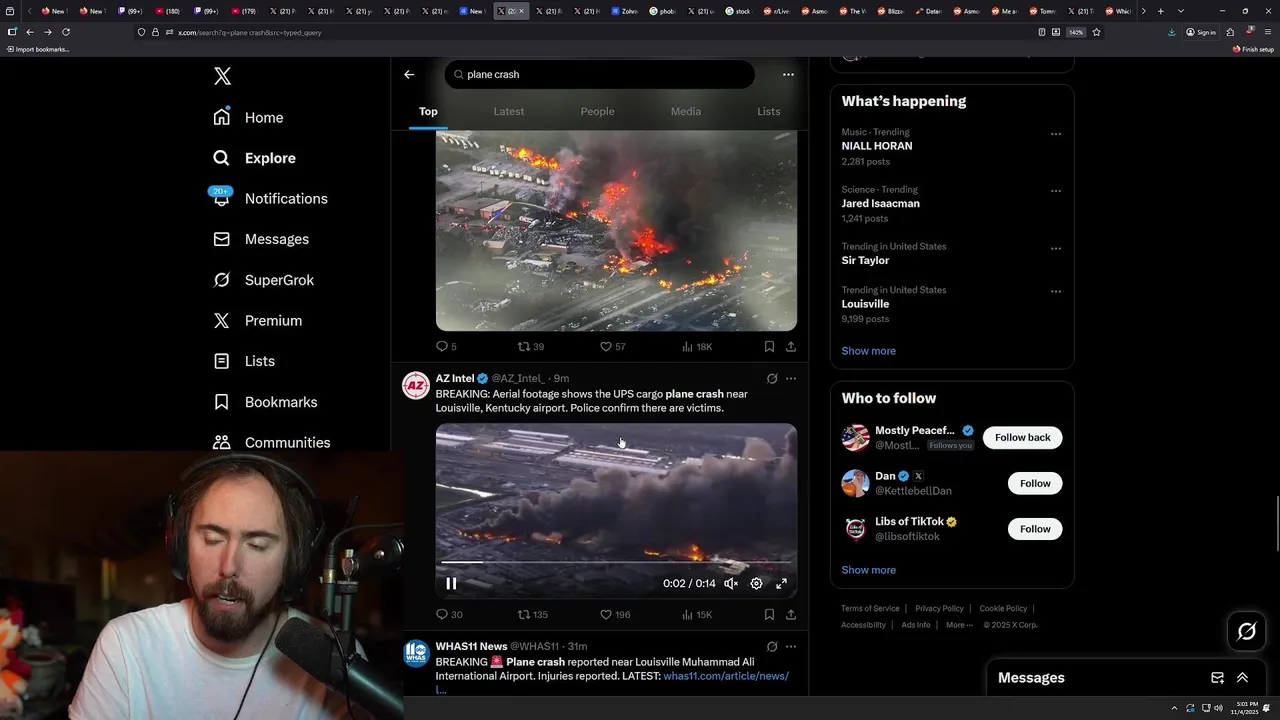1280x720 pixels.
Task: Switch to the Lists search tab
Action: point(768,111)
